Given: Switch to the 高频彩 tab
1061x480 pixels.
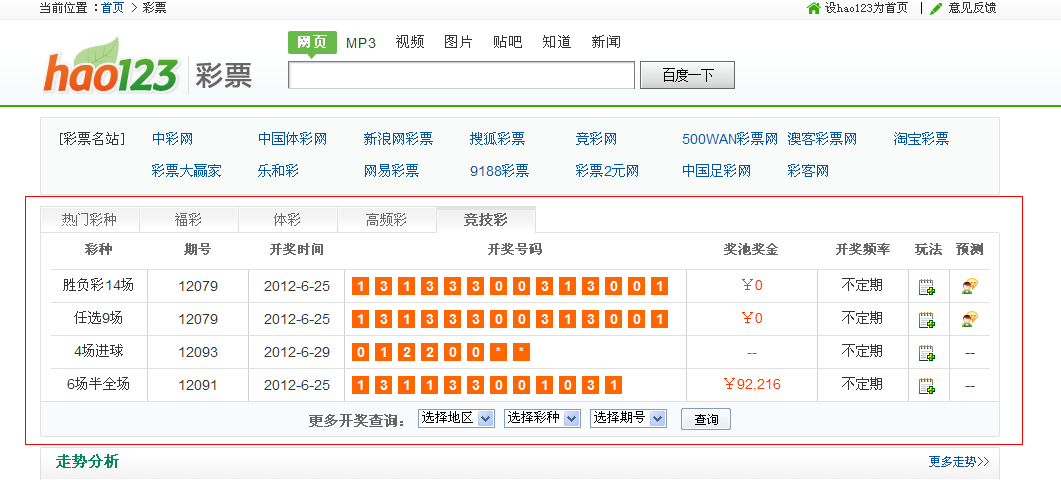Looking at the screenshot, I should click(386, 220).
